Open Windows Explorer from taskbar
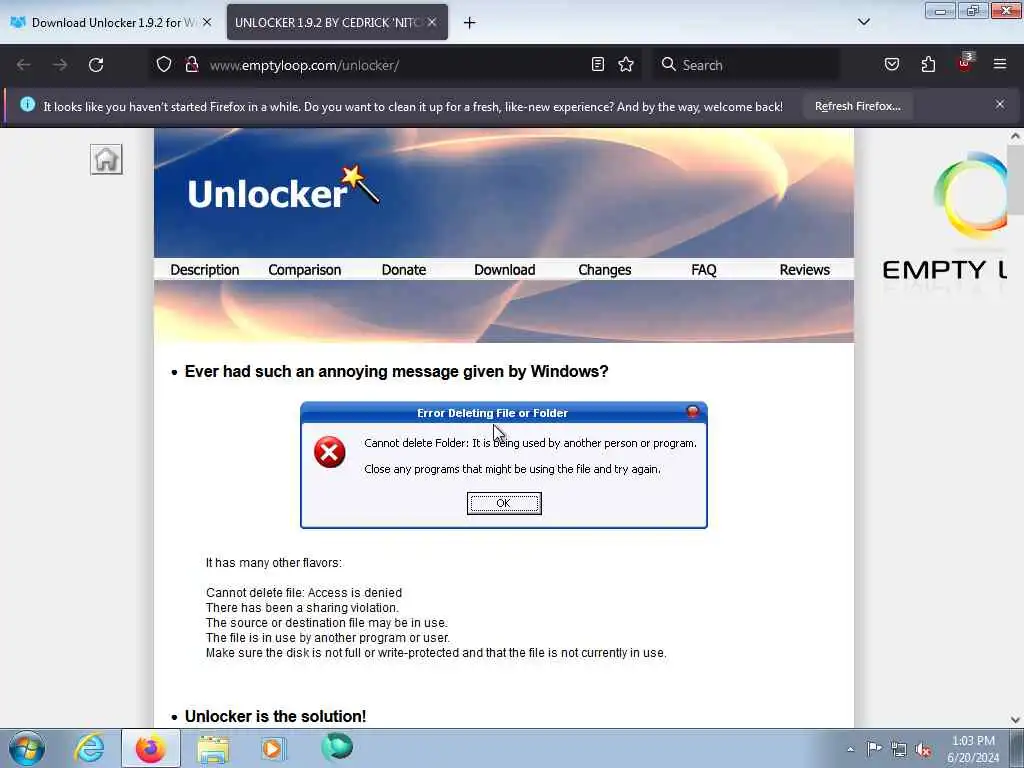Viewport: 1024px width, 768px height. 213,748
